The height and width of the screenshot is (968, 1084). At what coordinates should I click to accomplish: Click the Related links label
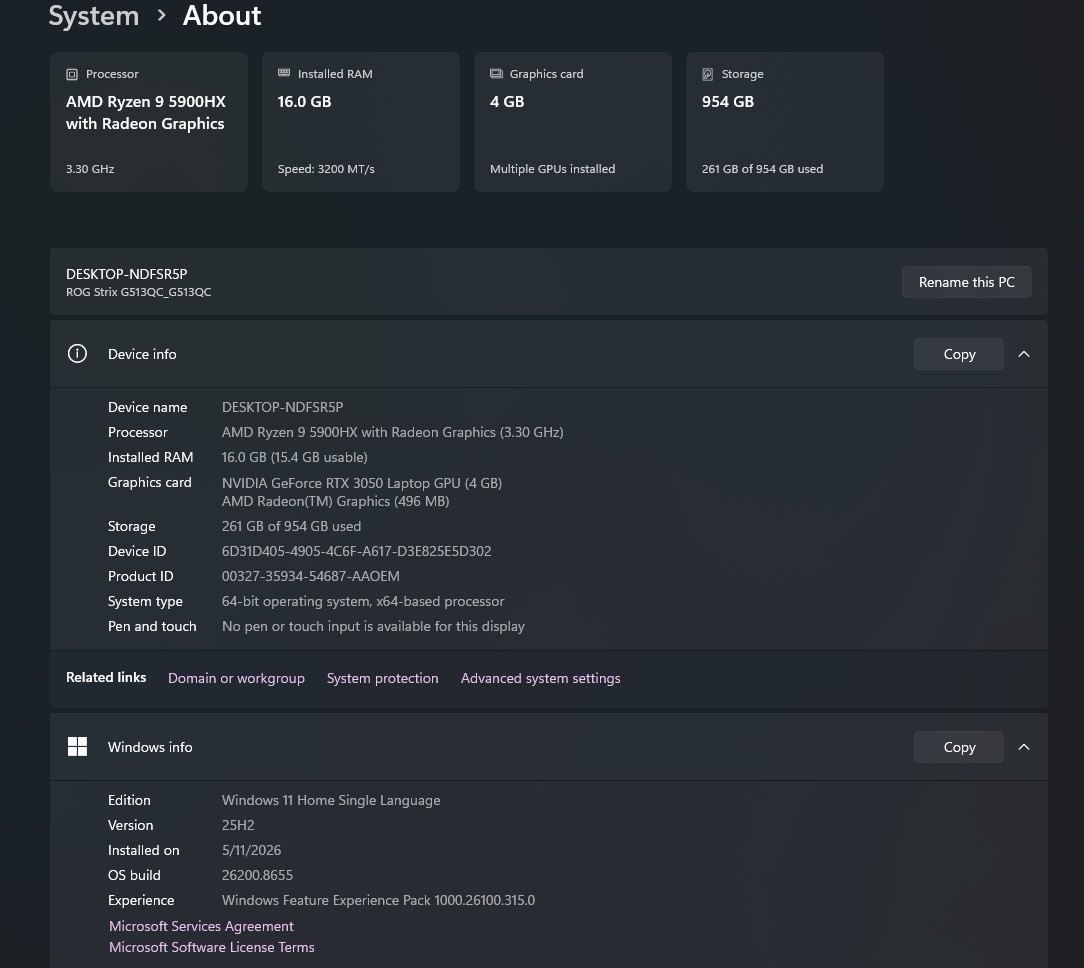(106, 678)
